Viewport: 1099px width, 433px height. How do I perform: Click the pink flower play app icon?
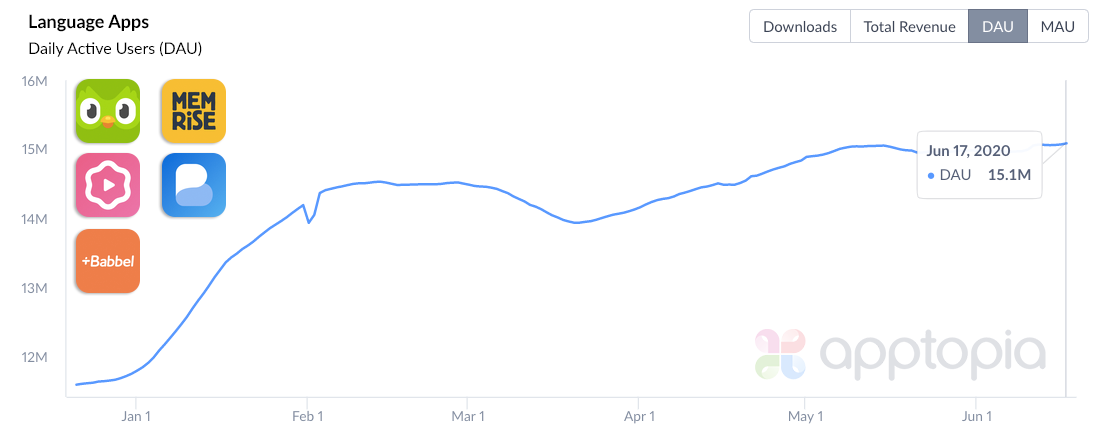[x=108, y=185]
